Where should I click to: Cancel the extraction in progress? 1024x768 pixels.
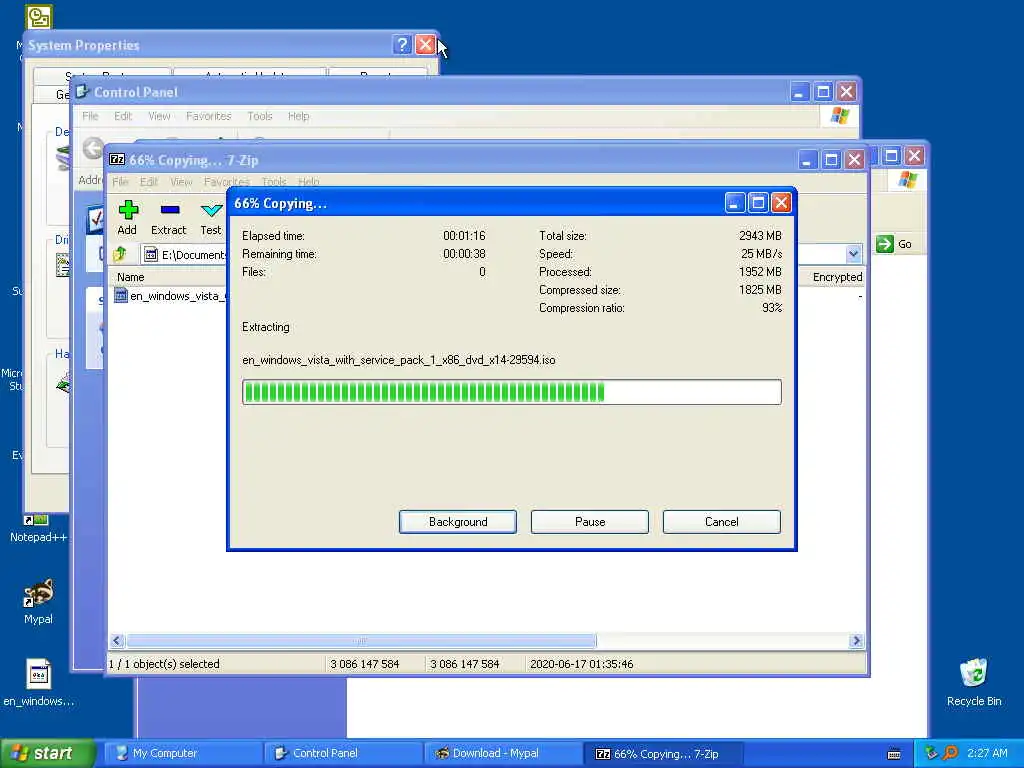pos(722,522)
